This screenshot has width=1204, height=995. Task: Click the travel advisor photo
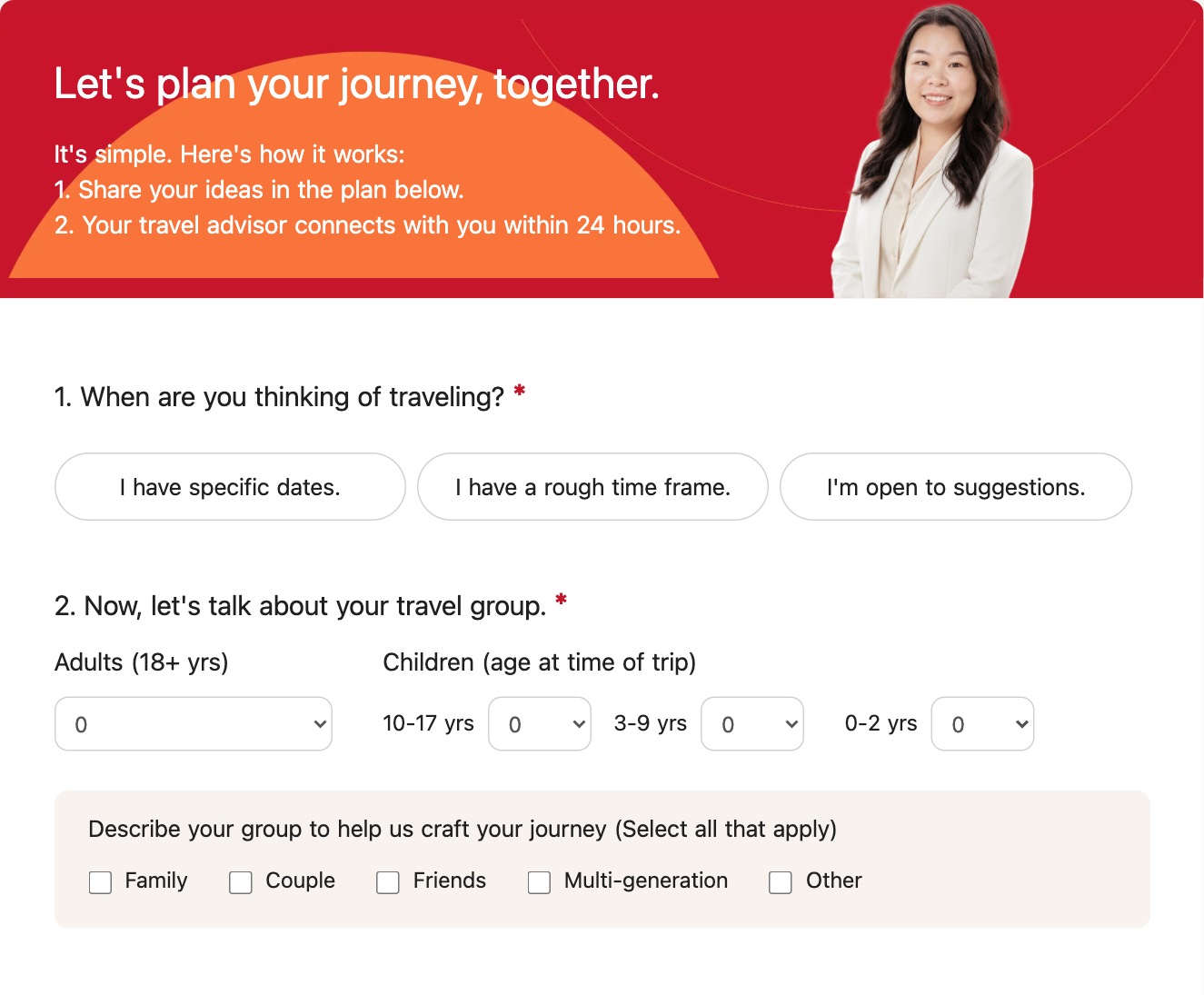(932, 152)
